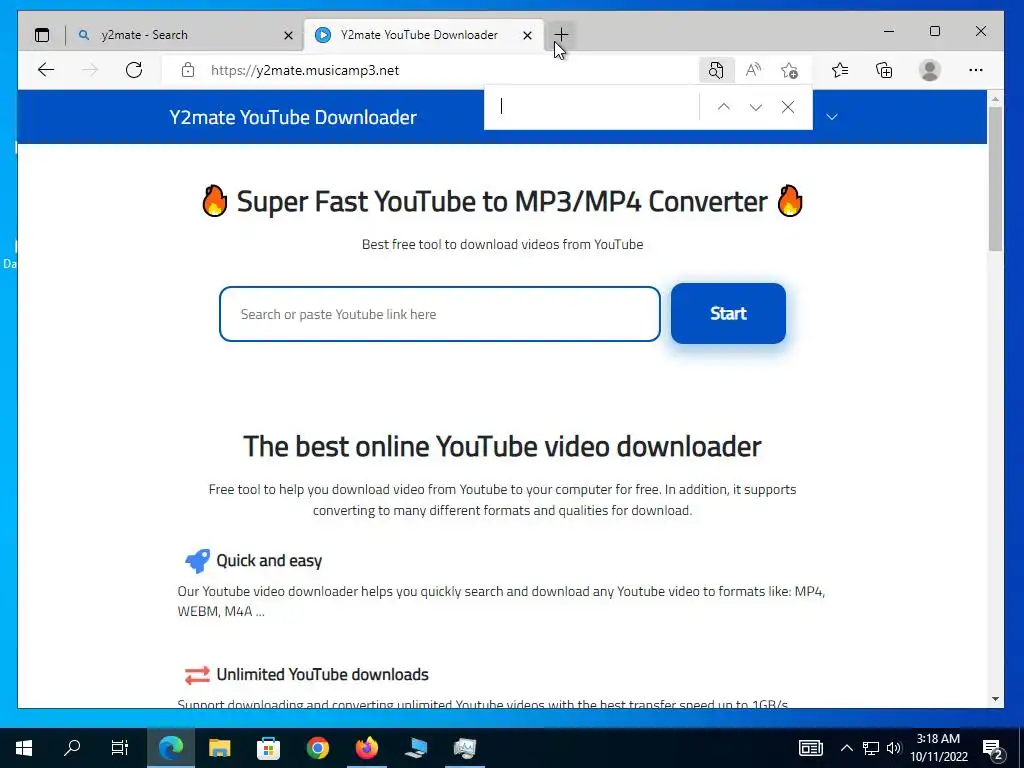Image resolution: width=1024 pixels, height=768 pixels.
Task: Click the forward navigation arrow
Action: pyautogui.click(x=90, y=70)
